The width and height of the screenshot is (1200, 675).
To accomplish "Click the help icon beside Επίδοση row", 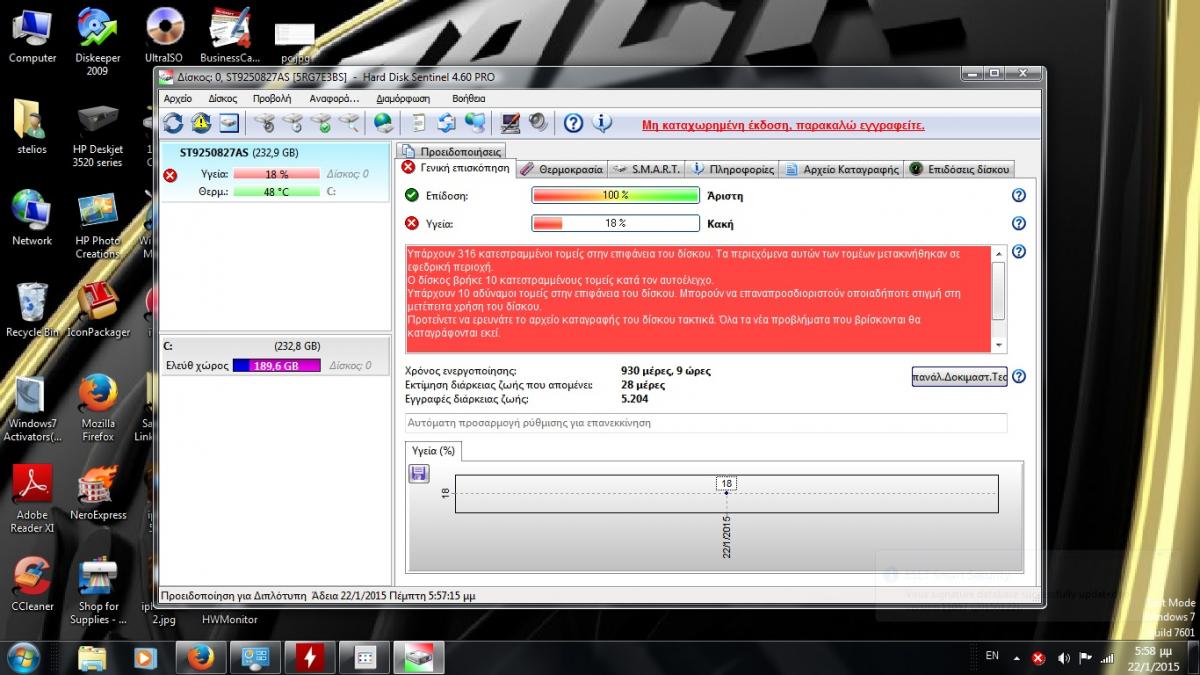I will [1019, 196].
